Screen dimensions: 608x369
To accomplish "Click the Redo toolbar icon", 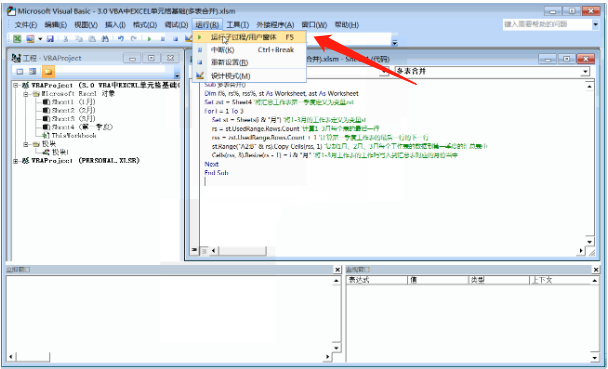I will (x=134, y=38).
